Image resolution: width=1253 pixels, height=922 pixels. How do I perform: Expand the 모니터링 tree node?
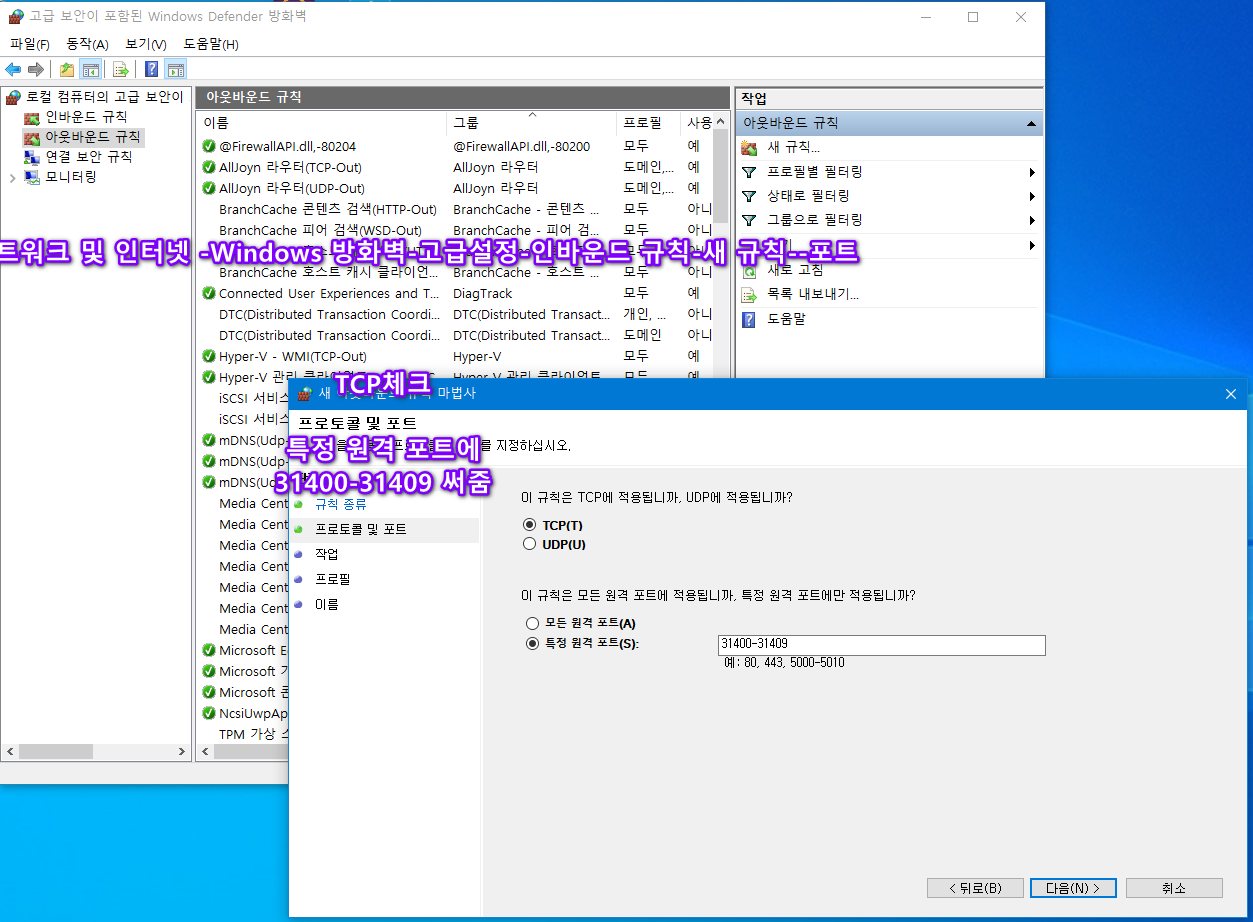click(12, 177)
